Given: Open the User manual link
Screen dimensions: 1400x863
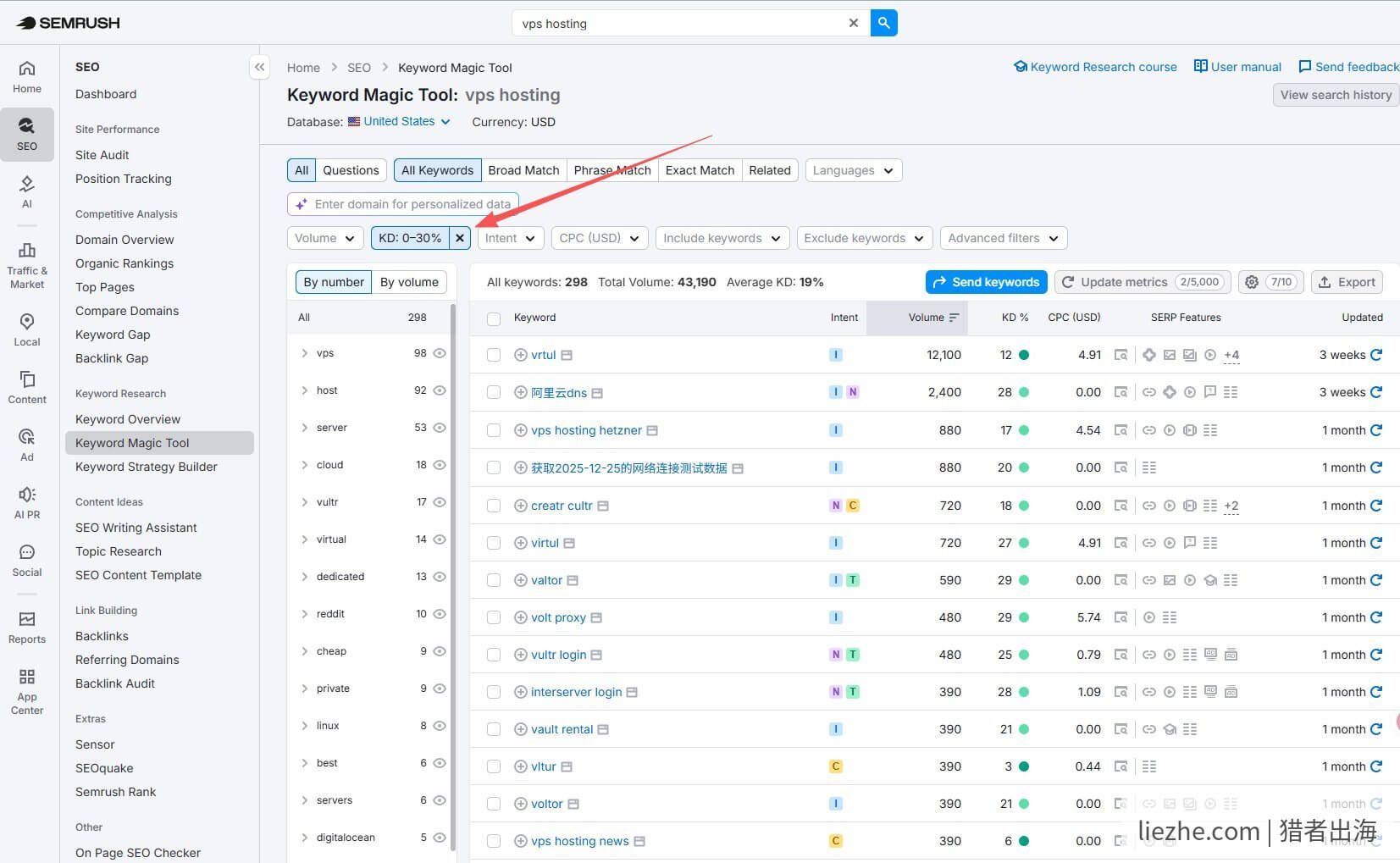Looking at the screenshot, I should (x=1237, y=67).
